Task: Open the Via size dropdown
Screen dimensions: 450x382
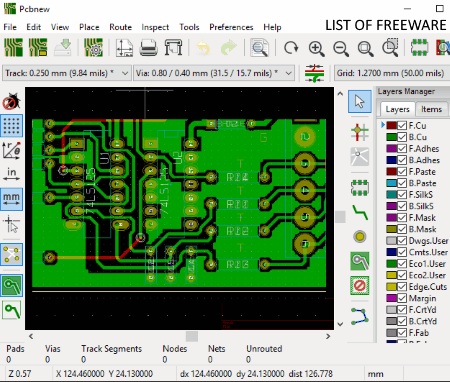Action: [214, 73]
